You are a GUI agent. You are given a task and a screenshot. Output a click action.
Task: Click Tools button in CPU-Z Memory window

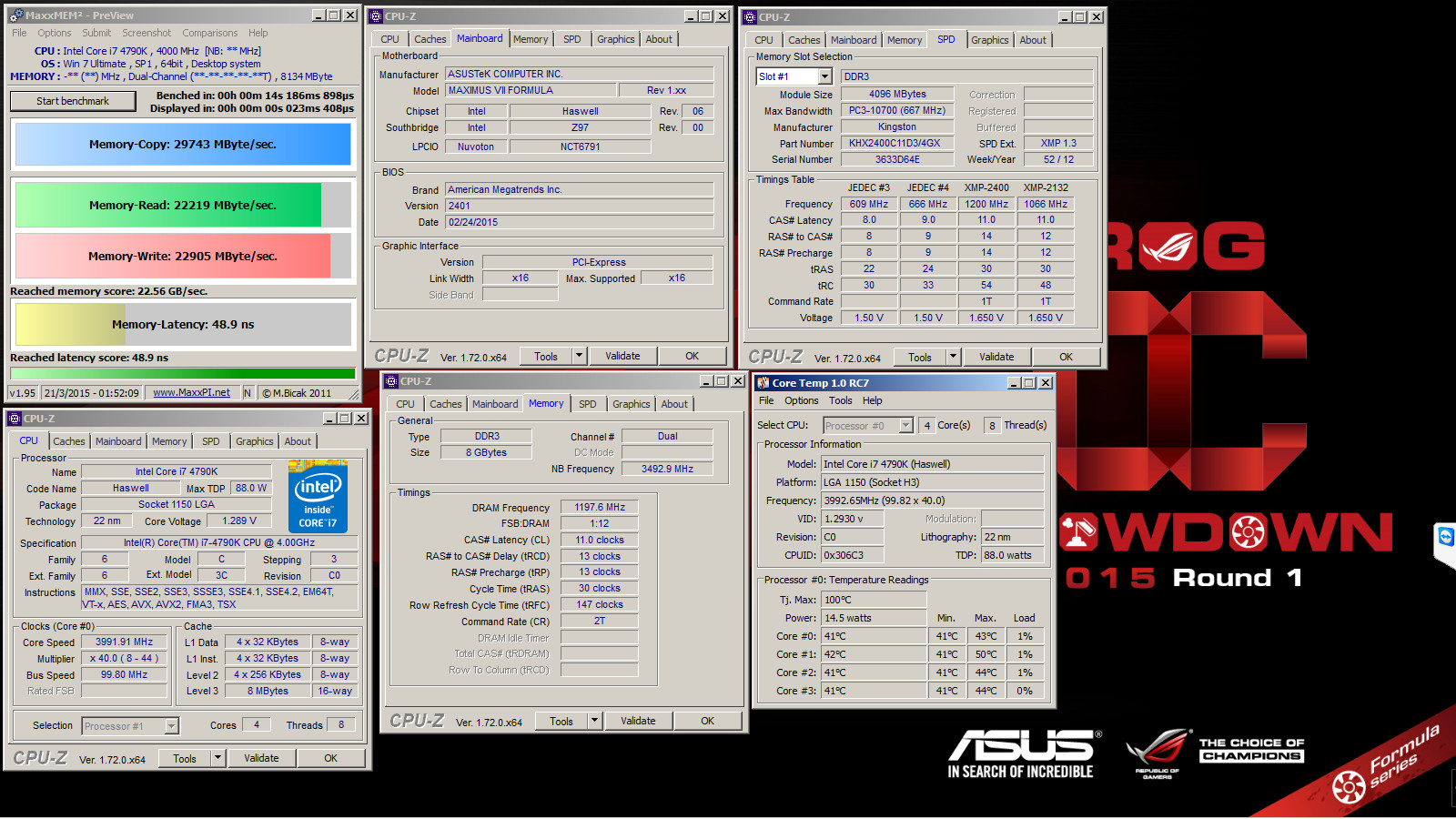click(561, 721)
